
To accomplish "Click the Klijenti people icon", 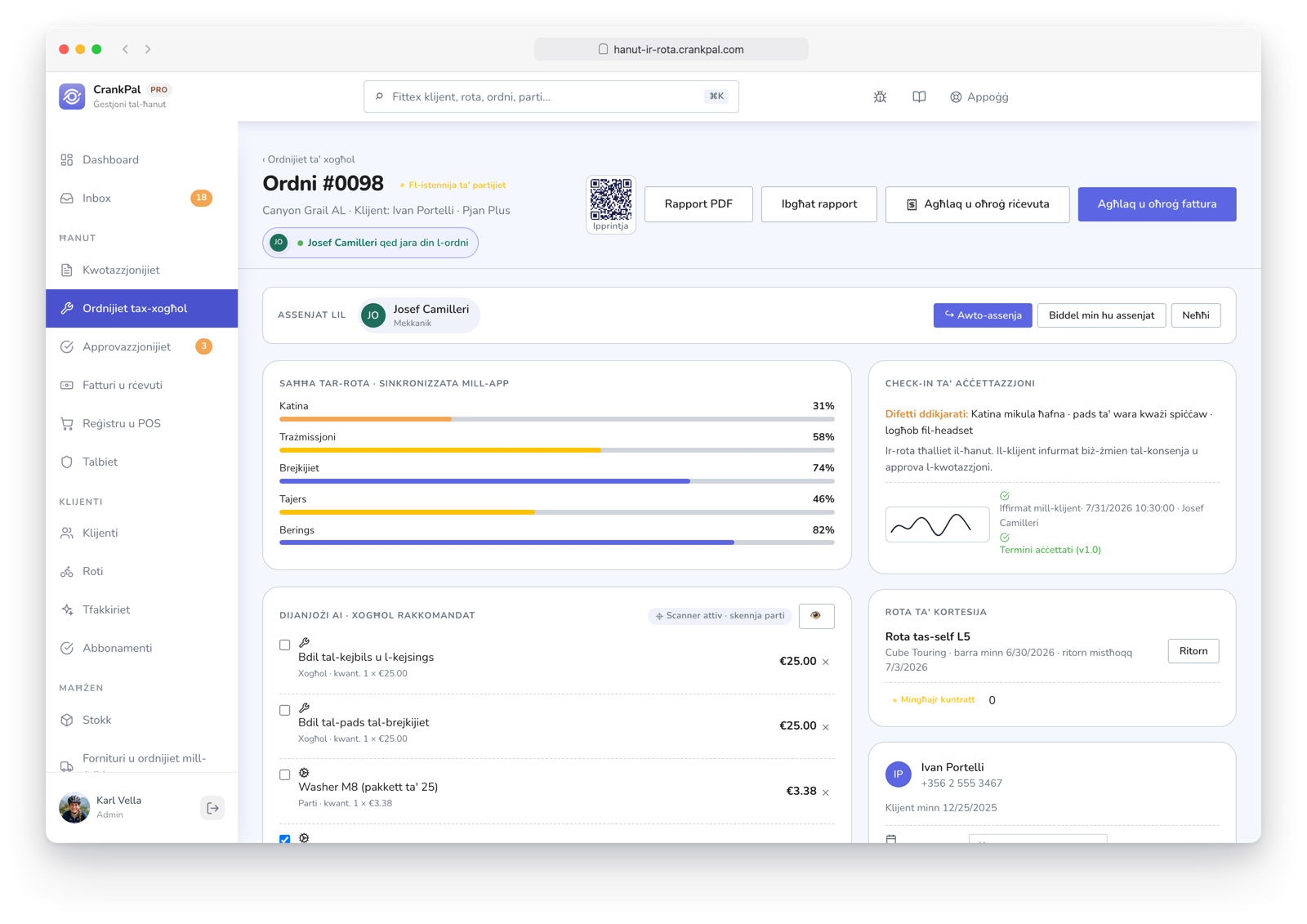I will click(x=67, y=533).
